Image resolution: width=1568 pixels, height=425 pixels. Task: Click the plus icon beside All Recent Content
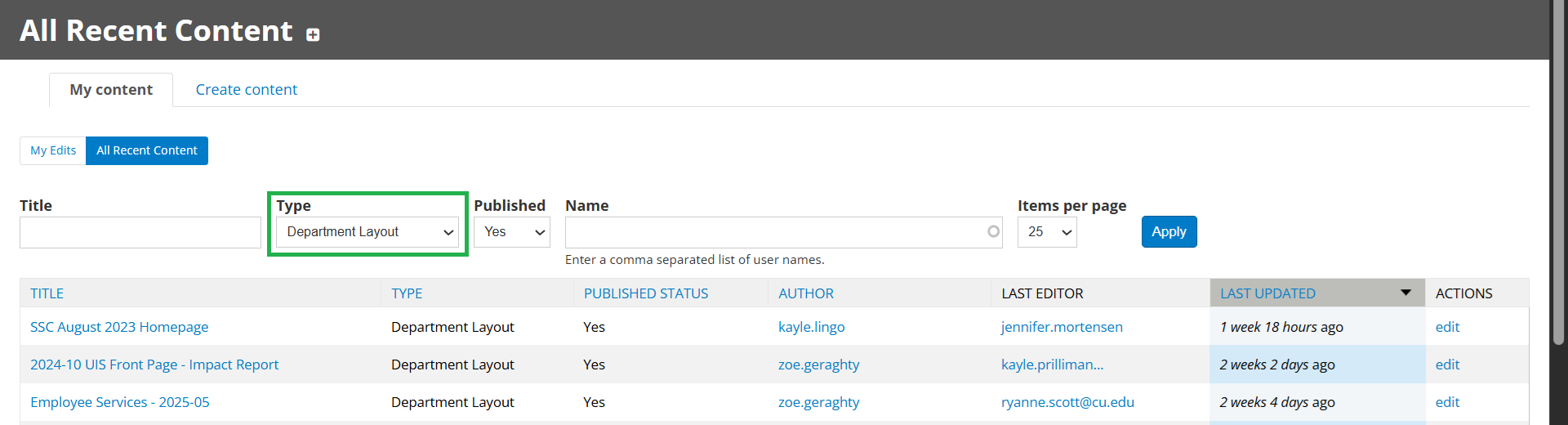tap(313, 34)
